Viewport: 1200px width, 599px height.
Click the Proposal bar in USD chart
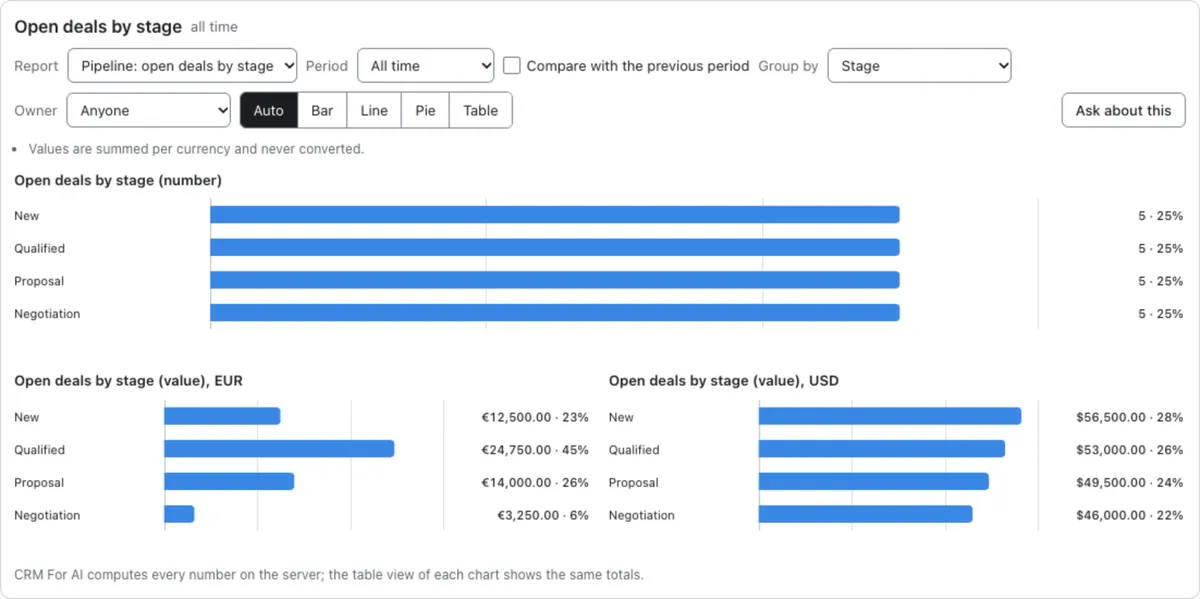tap(874, 482)
